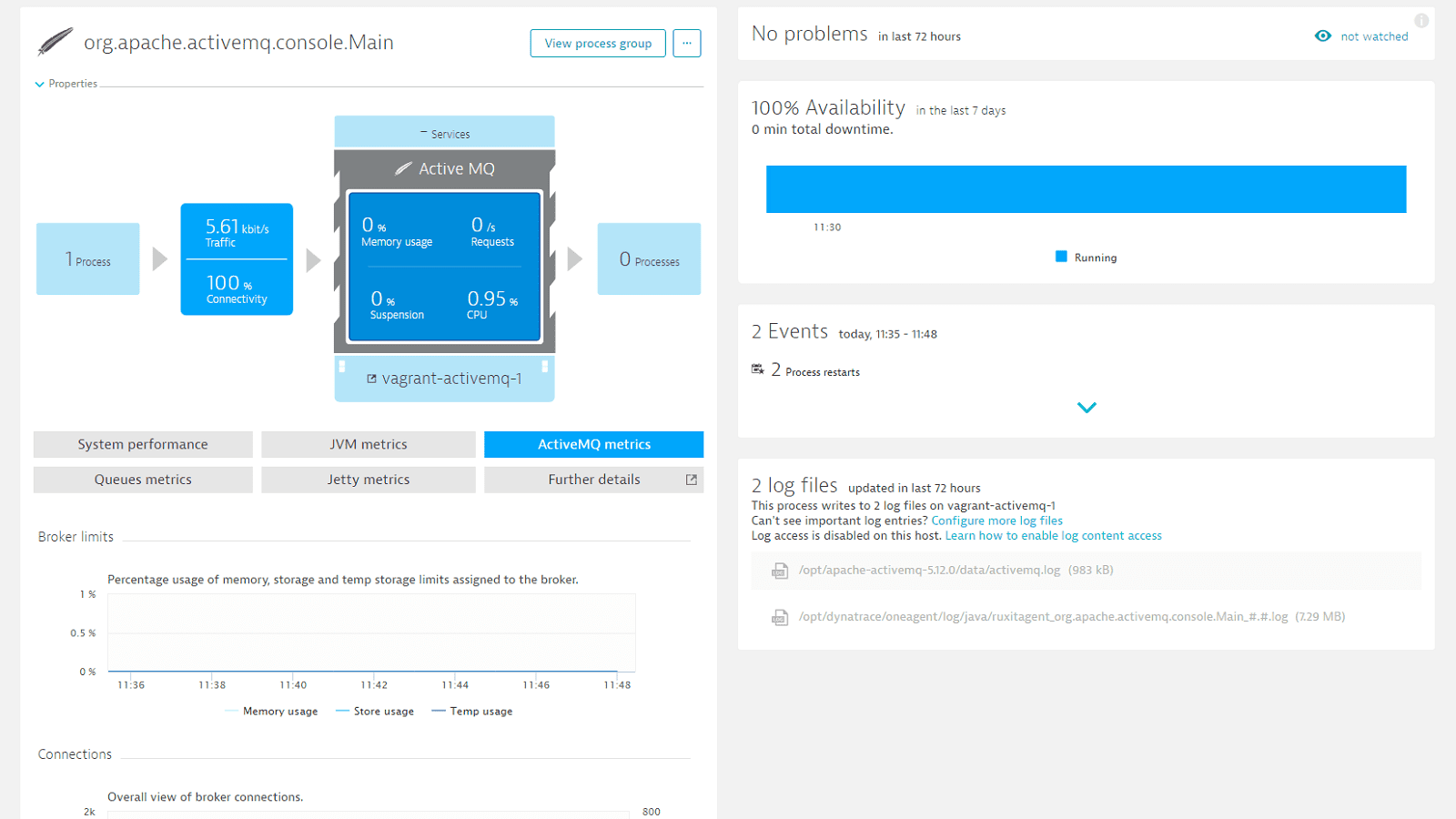
Task: Switch to System performance tab
Action: [143, 444]
